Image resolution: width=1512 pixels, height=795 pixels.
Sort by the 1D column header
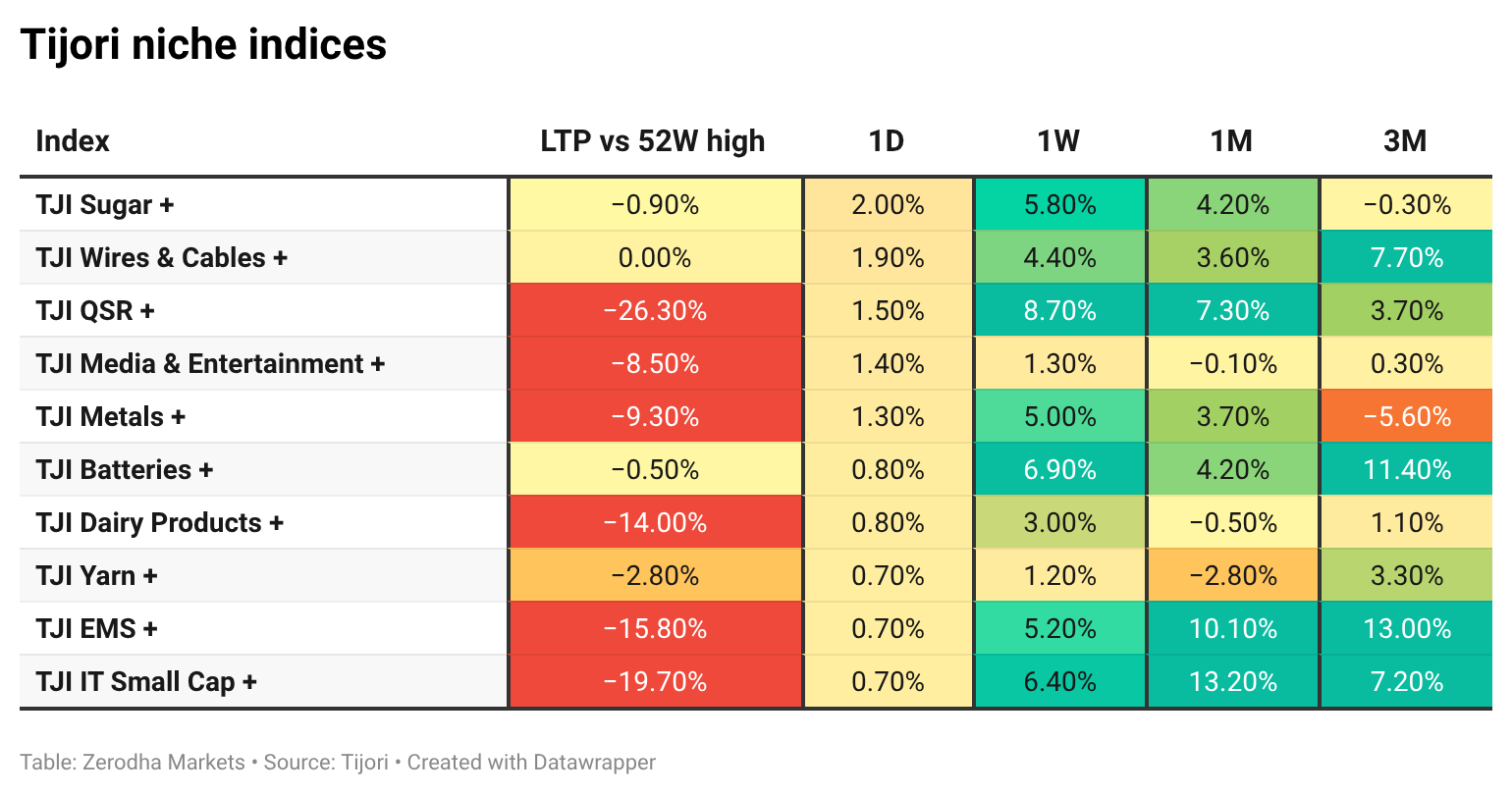[887, 141]
